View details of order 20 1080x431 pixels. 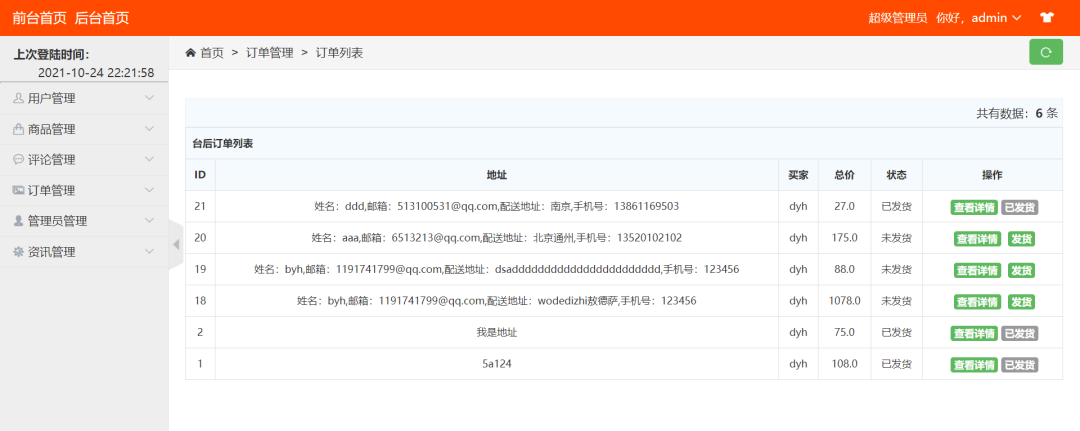(977, 239)
